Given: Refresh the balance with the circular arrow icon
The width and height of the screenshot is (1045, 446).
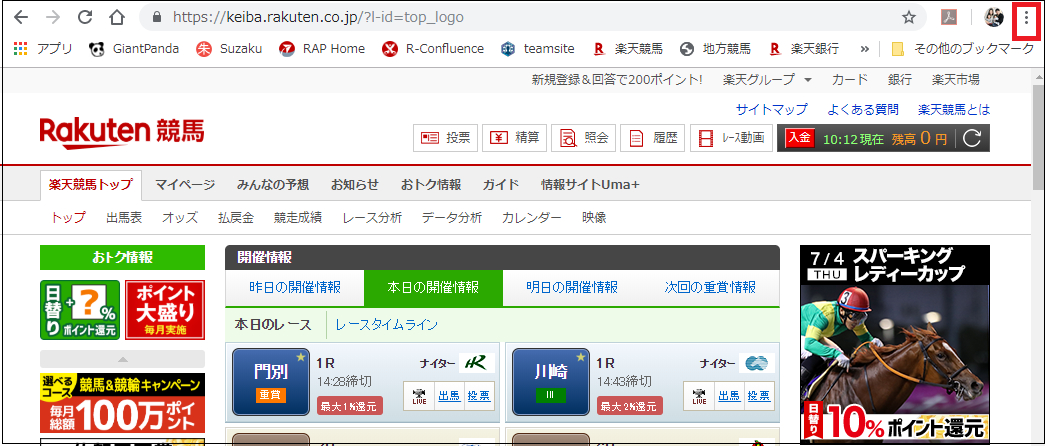Looking at the screenshot, I should [x=973, y=138].
